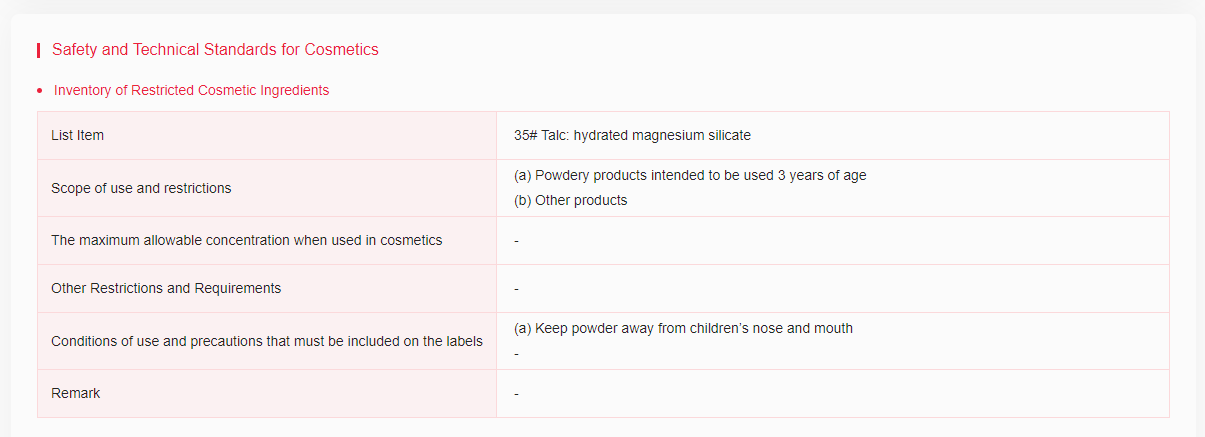Image resolution: width=1205 pixels, height=437 pixels.
Task: Click the dash below the keep powder warning
Action: pos(517,354)
